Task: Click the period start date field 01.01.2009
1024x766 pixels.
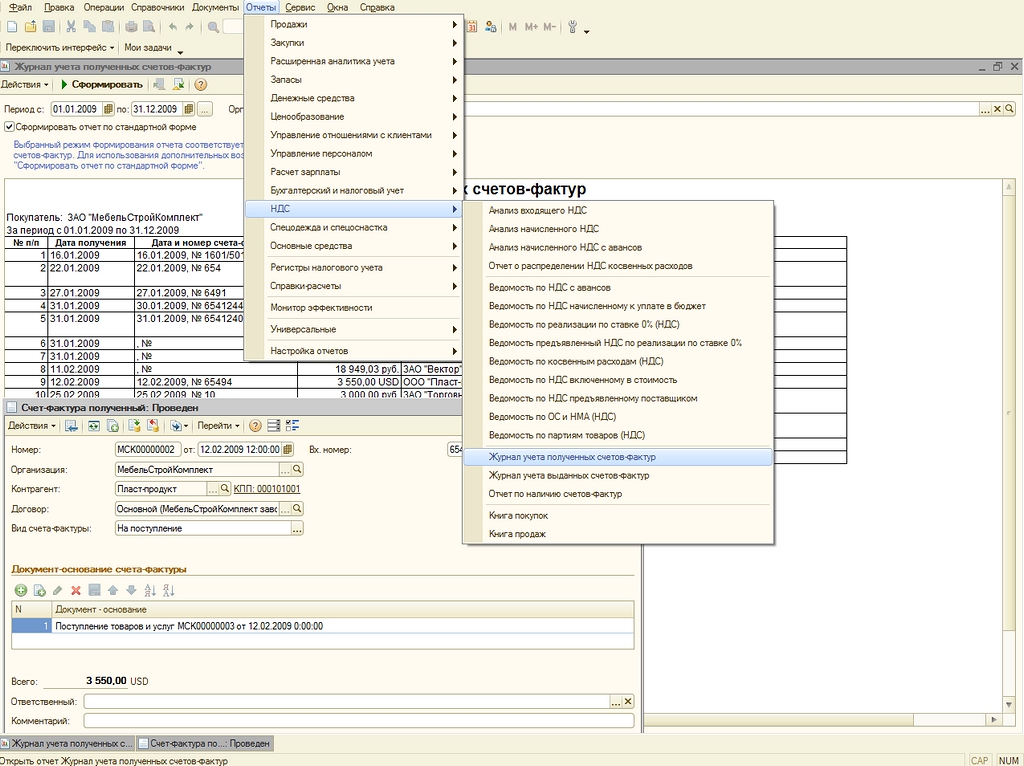Action: click(x=76, y=109)
